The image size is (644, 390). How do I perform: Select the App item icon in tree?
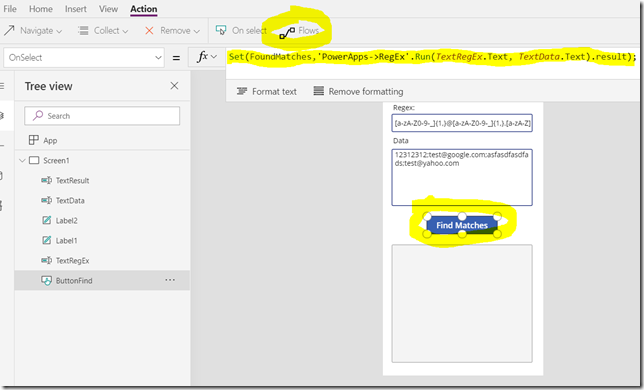pyautogui.click(x=34, y=140)
